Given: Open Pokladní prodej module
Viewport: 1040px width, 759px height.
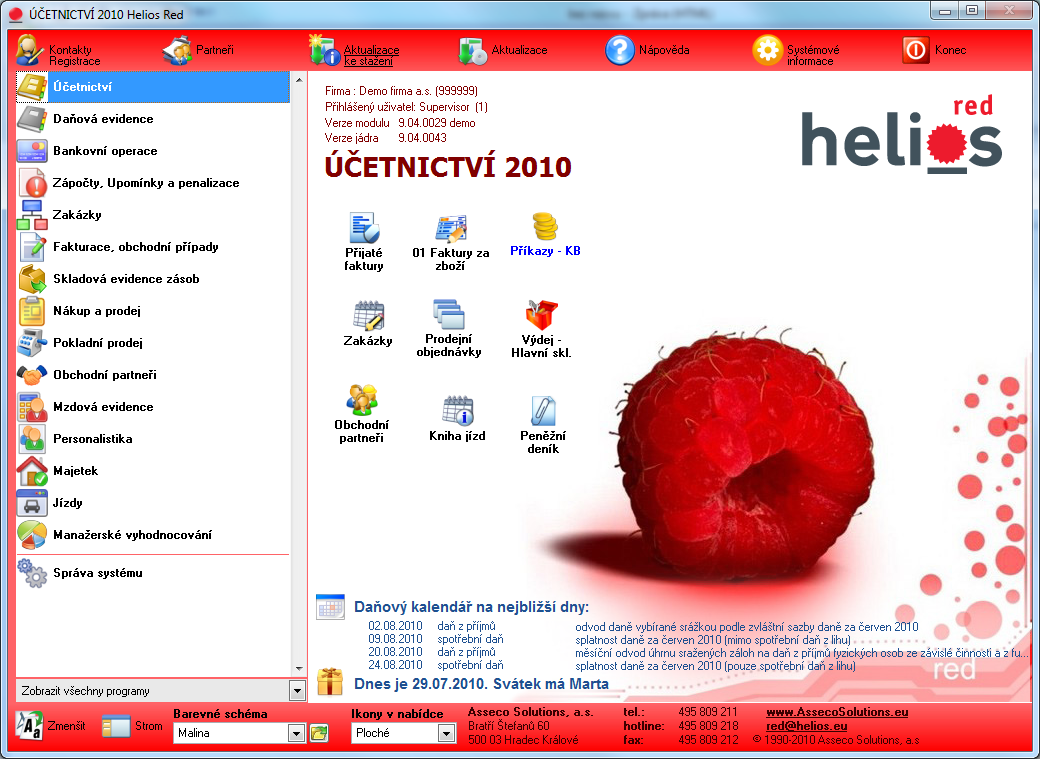Looking at the screenshot, I should 153,343.
